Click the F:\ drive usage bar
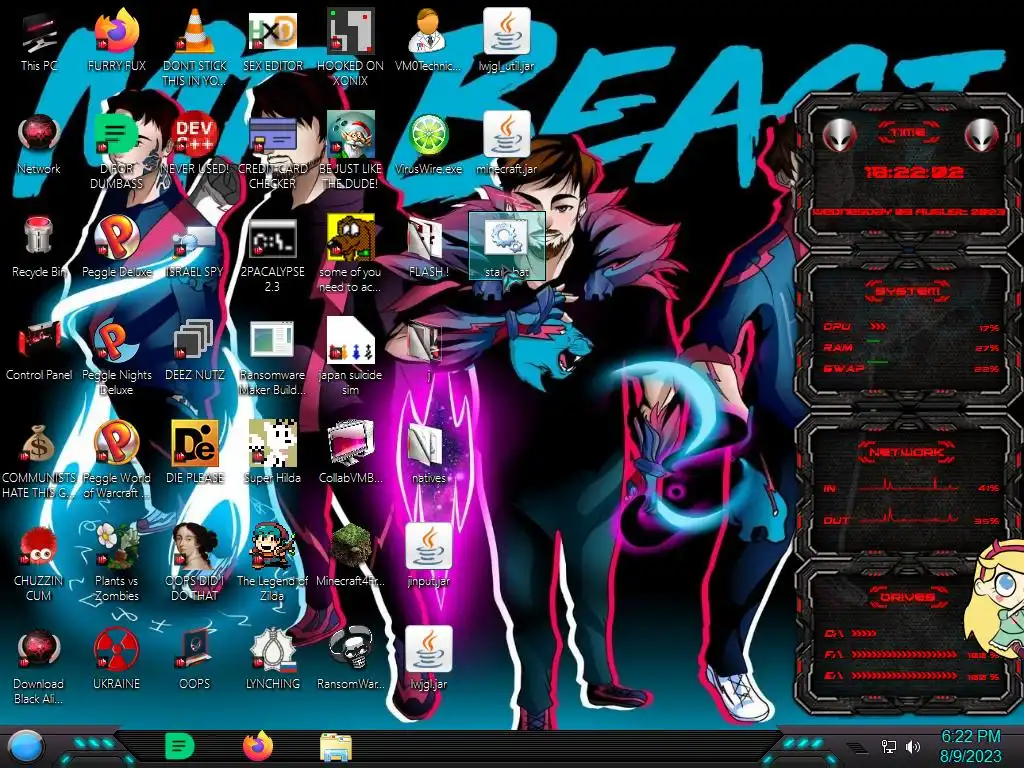Image resolution: width=1024 pixels, height=768 pixels. tap(904, 654)
